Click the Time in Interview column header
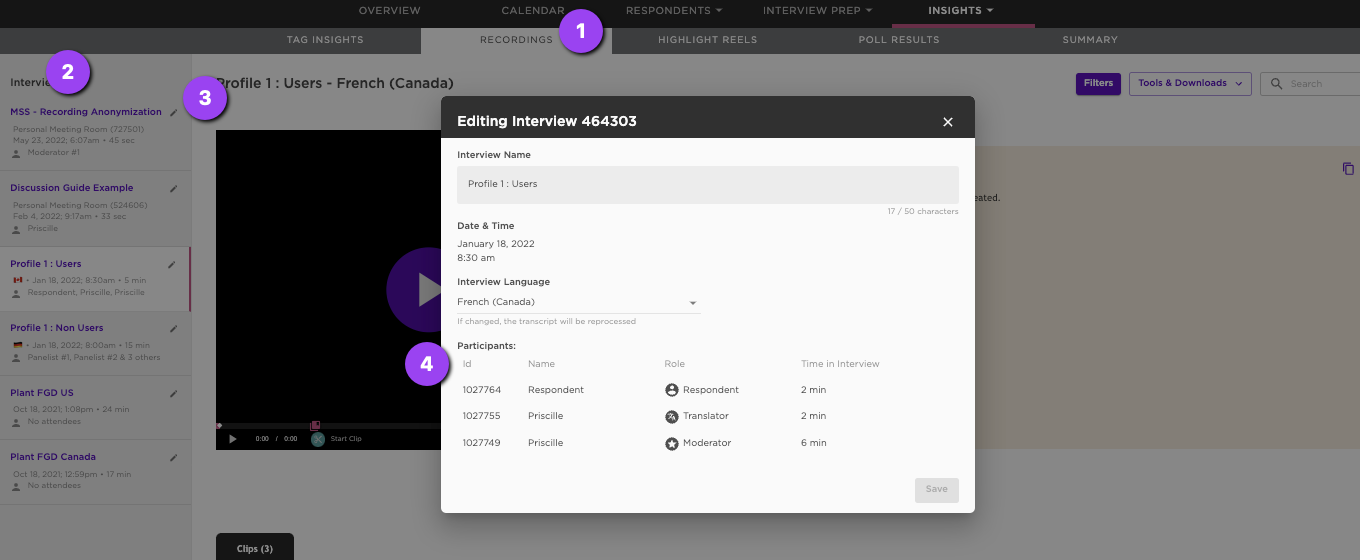The image size is (1360, 560). pos(840,364)
